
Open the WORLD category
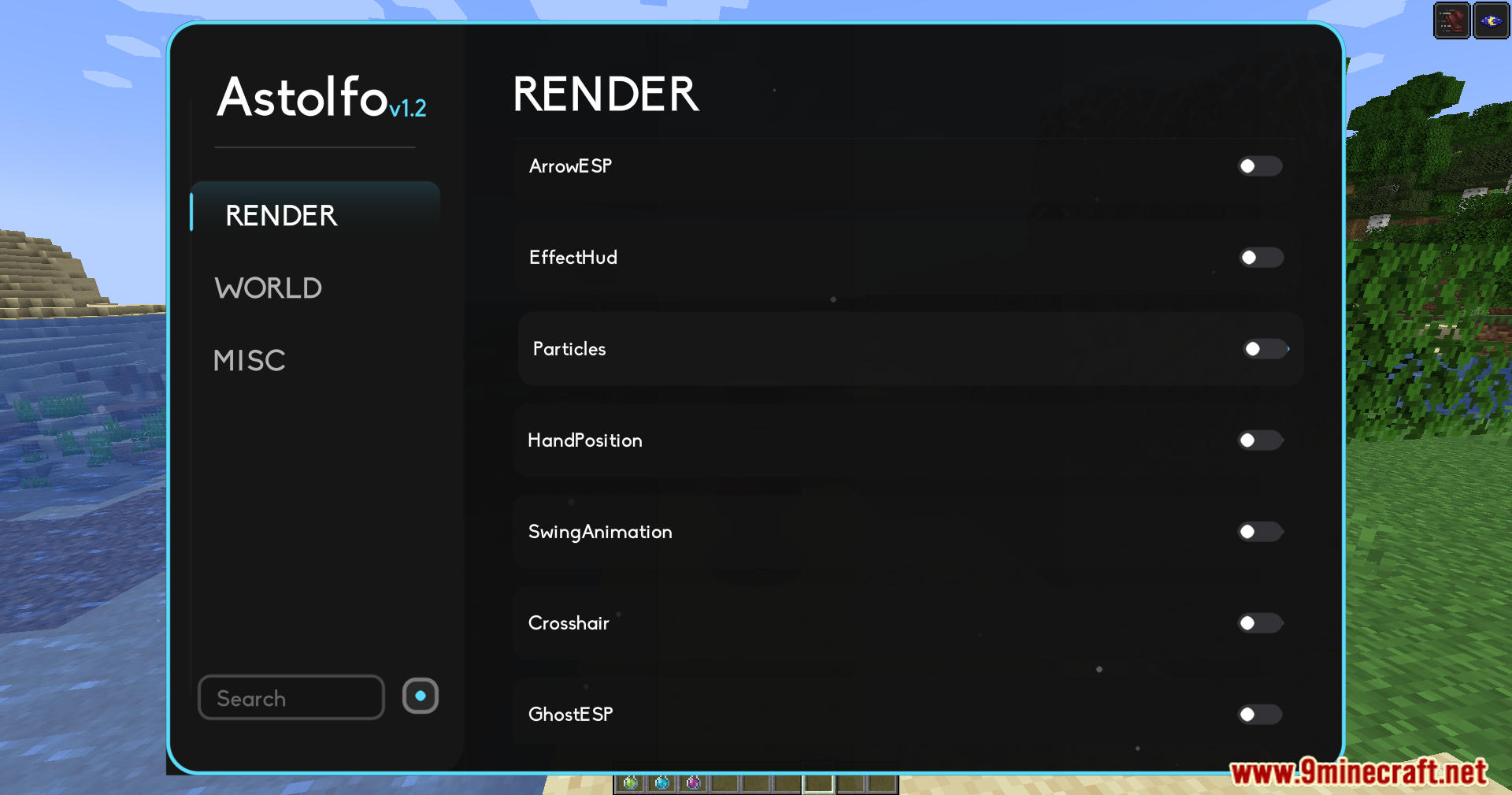(x=269, y=288)
